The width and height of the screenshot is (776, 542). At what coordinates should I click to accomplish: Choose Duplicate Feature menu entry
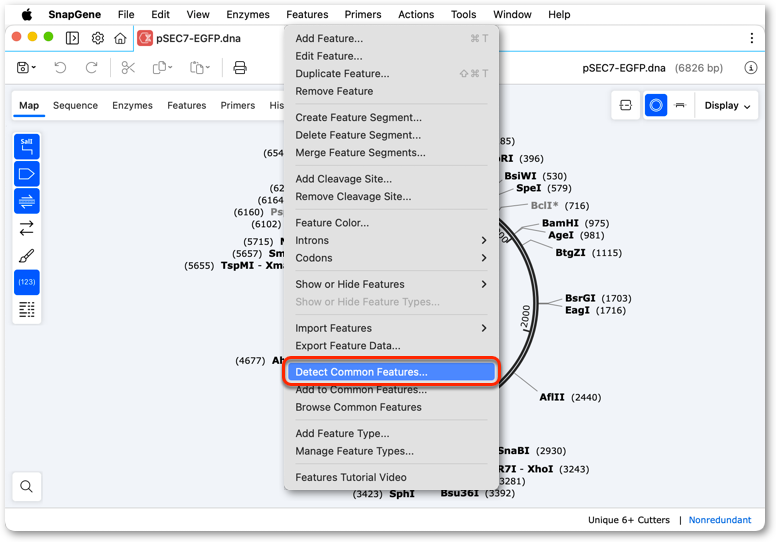(391, 74)
